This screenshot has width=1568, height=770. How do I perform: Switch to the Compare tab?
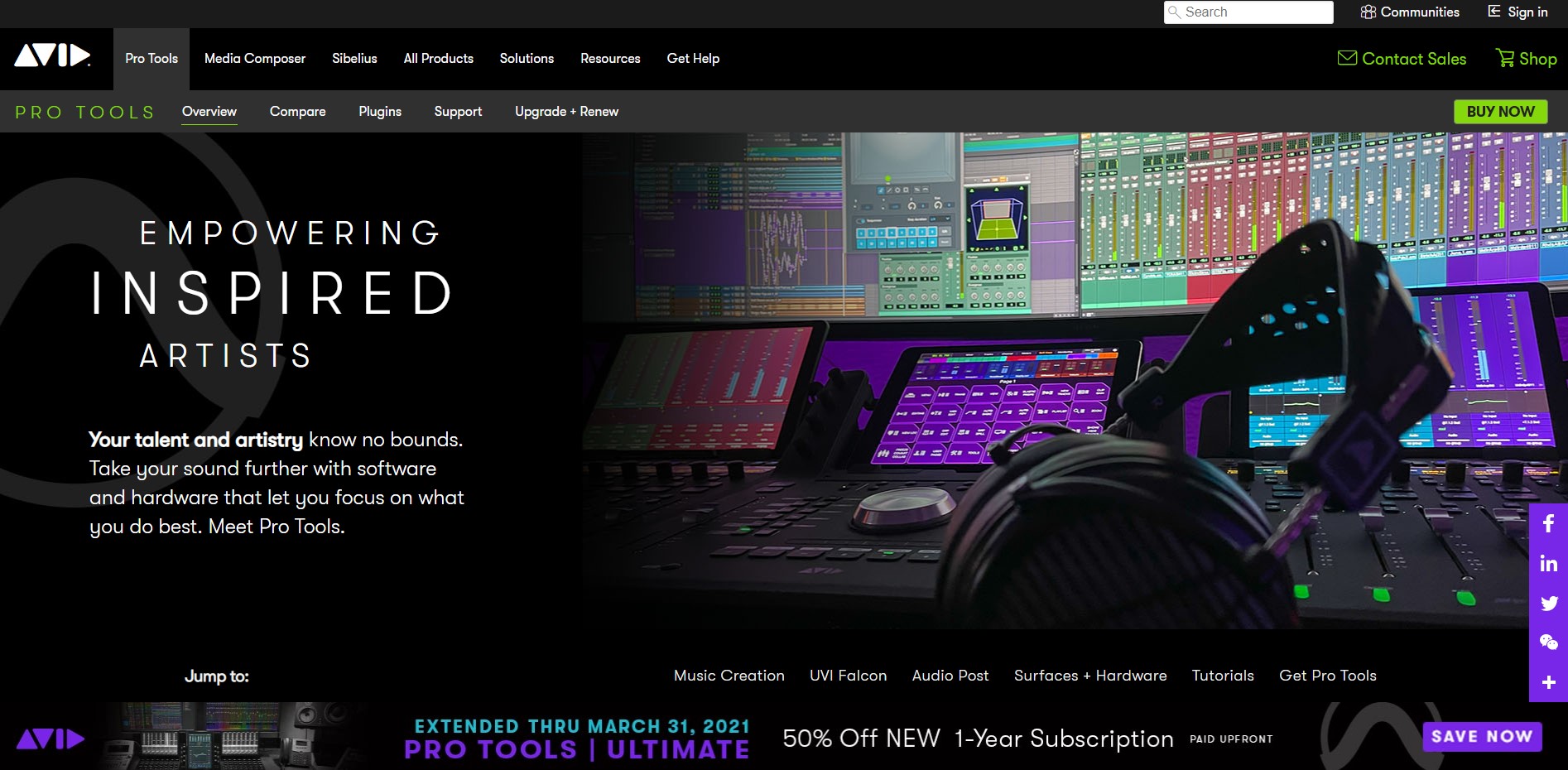[298, 112]
